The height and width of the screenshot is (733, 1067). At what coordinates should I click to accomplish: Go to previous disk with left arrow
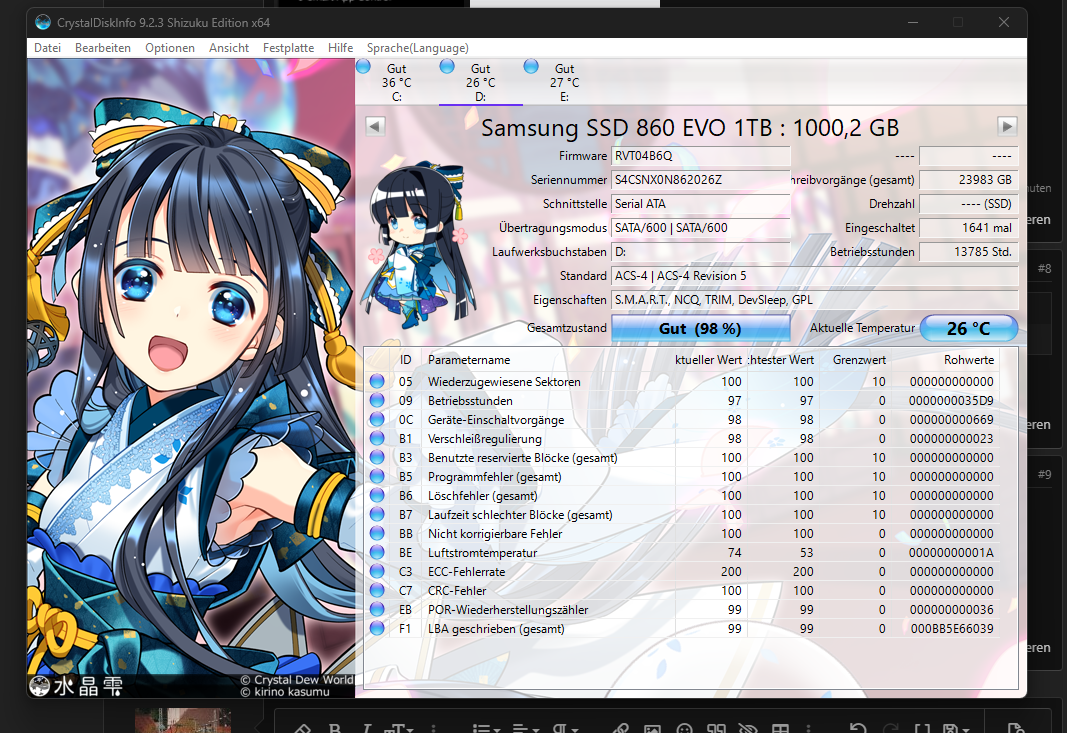(x=375, y=126)
